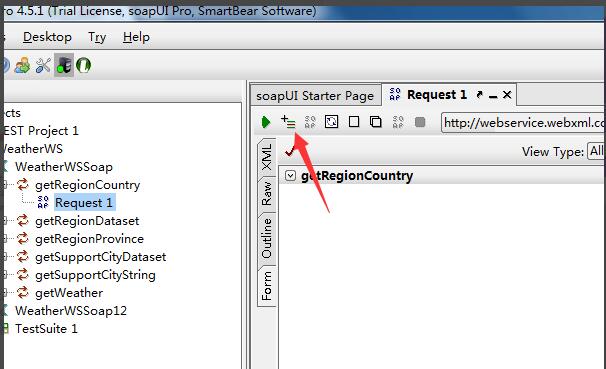Click the second gray SOAP toolbar icon
This screenshot has height=369, width=606.
point(398,122)
